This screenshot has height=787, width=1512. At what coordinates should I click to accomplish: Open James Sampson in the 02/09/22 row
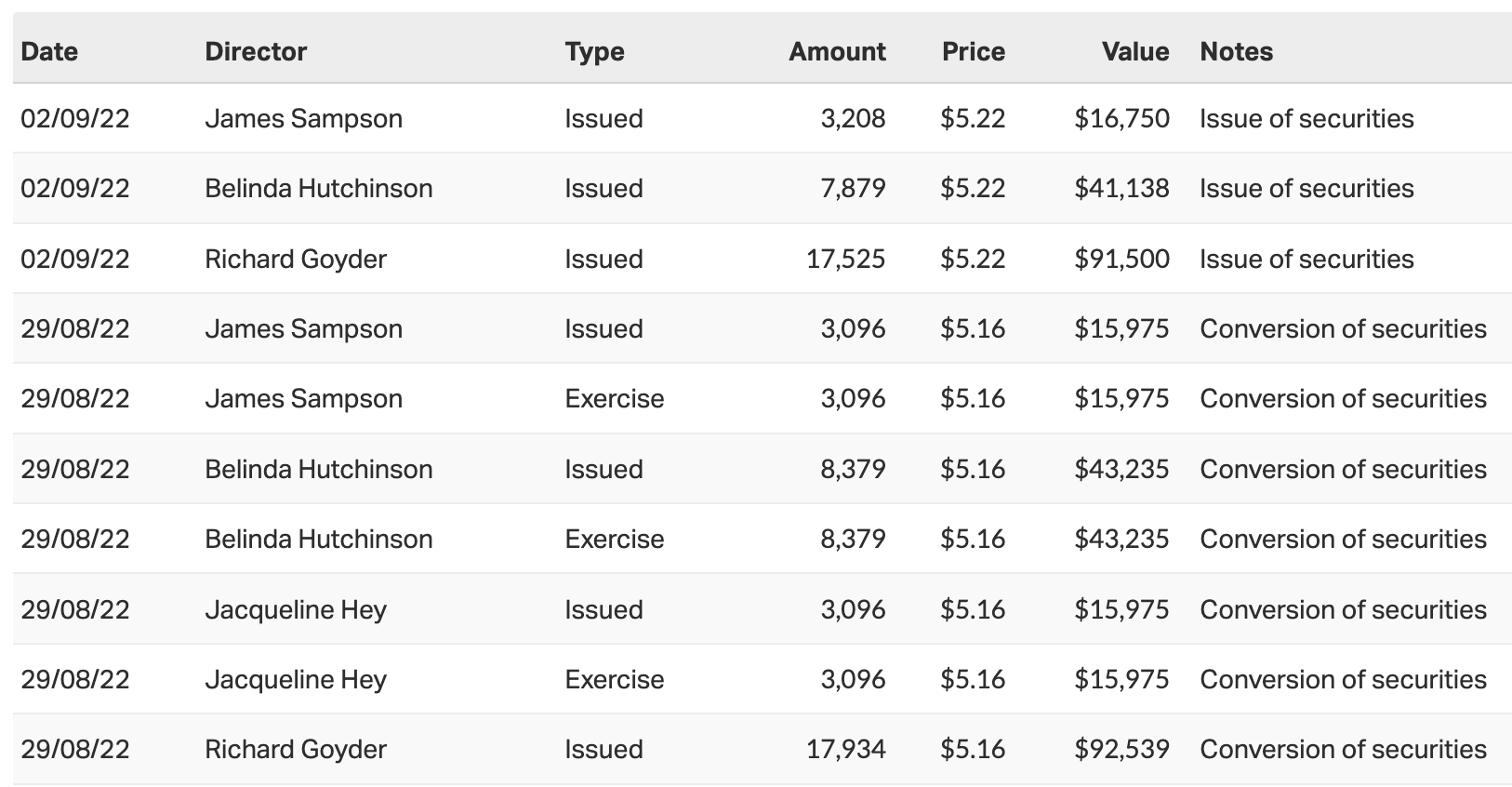303,119
